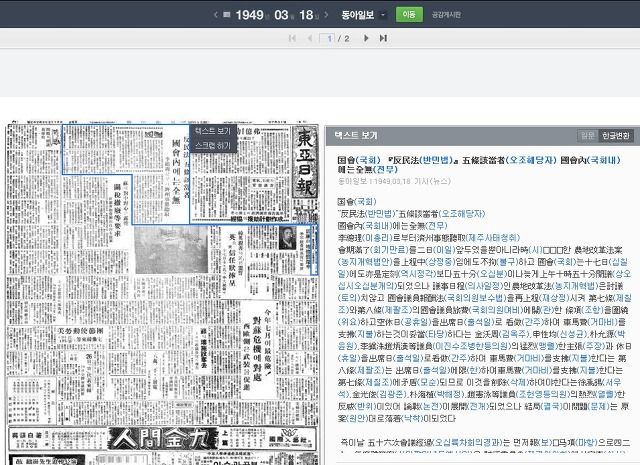Image resolution: width=640 pixels, height=465 pixels.
Task: Click the 對蘇危機에 對處 headline article on newspaper
Action: point(258,349)
